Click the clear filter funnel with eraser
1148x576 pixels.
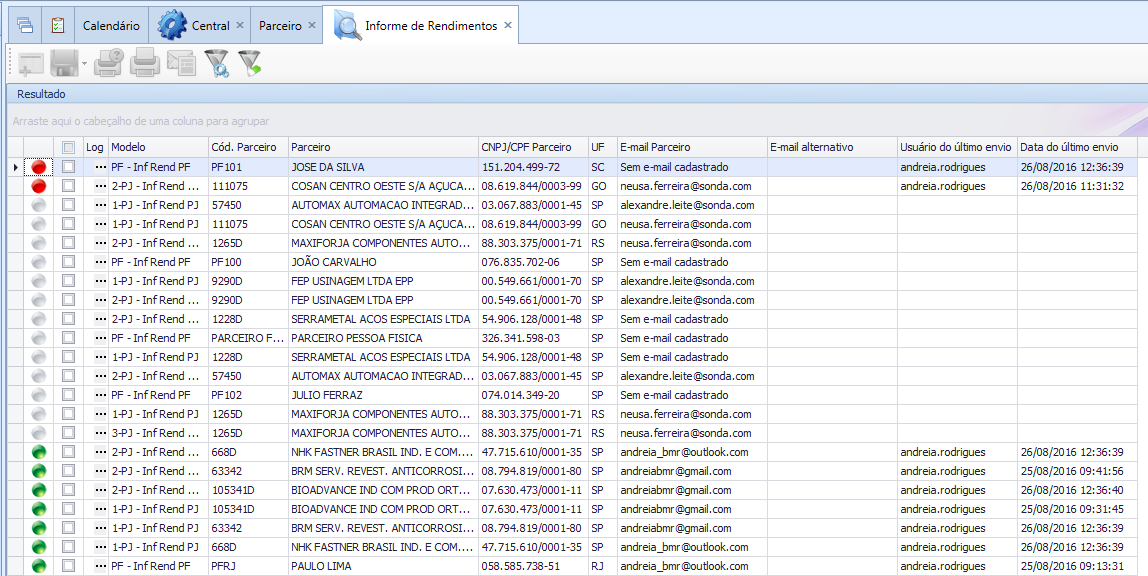pos(249,64)
